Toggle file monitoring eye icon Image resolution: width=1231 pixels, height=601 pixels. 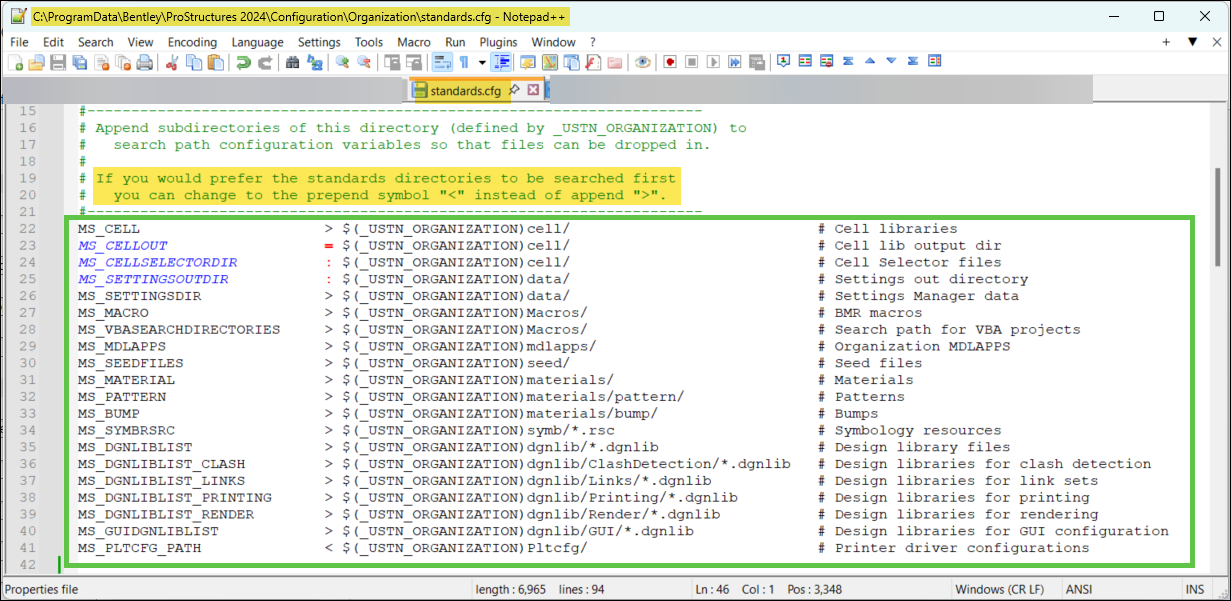(x=643, y=62)
